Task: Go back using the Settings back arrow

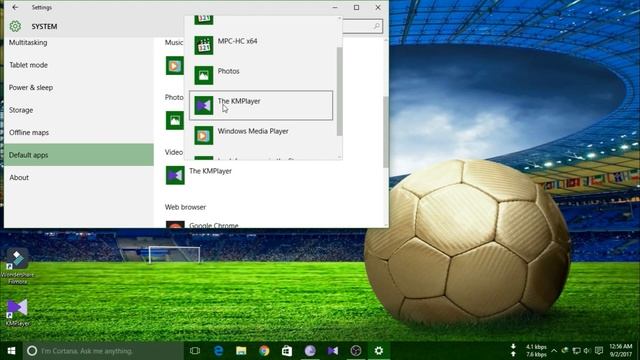Action: [x=15, y=7]
